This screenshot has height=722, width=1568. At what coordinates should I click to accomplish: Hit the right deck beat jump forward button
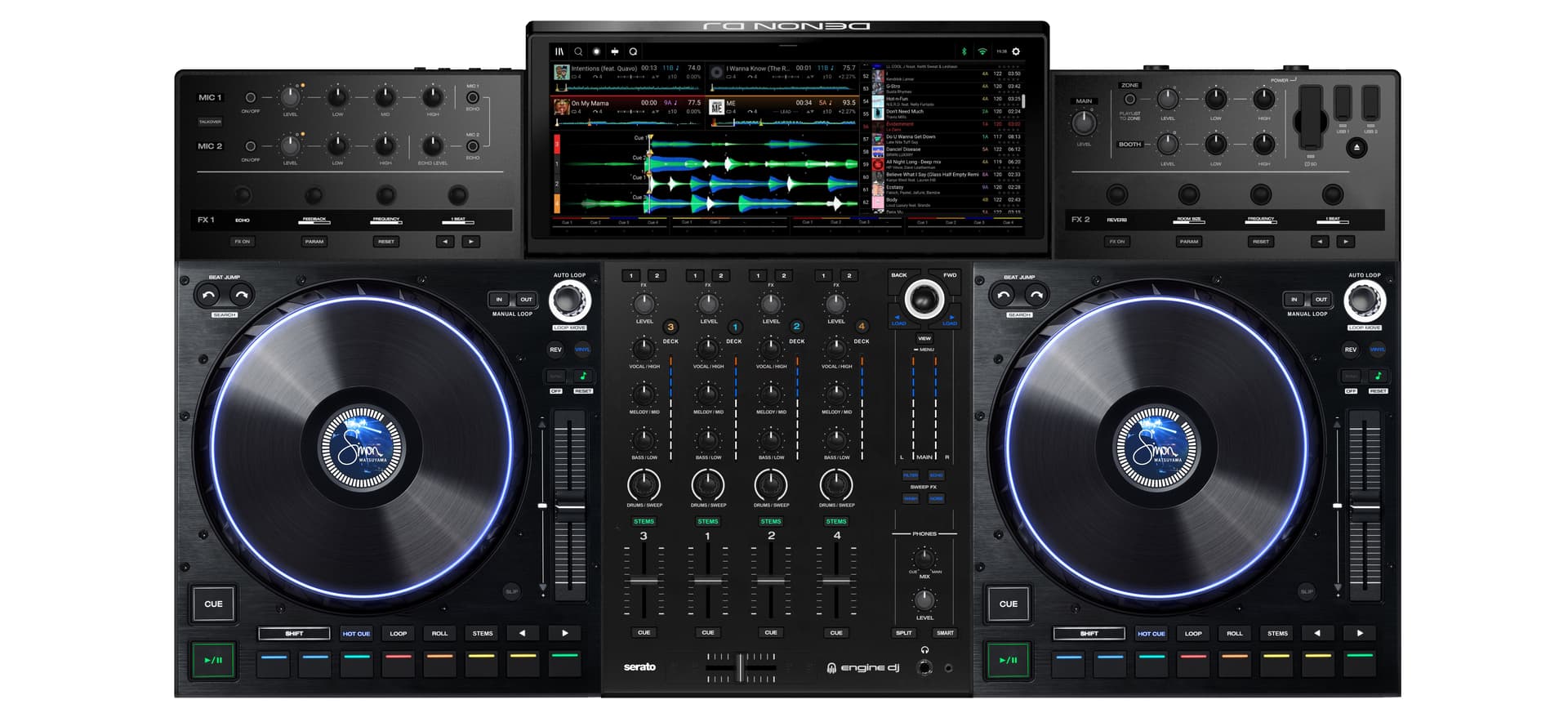(x=1036, y=295)
